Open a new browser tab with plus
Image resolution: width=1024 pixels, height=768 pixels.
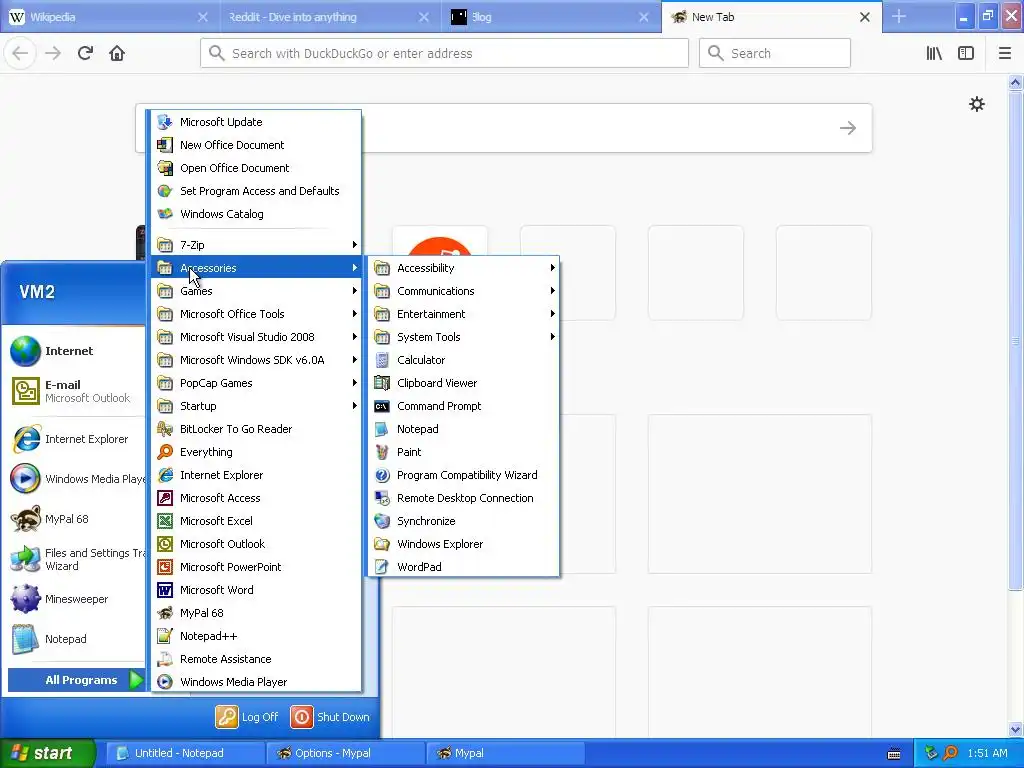(x=899, y=17)
